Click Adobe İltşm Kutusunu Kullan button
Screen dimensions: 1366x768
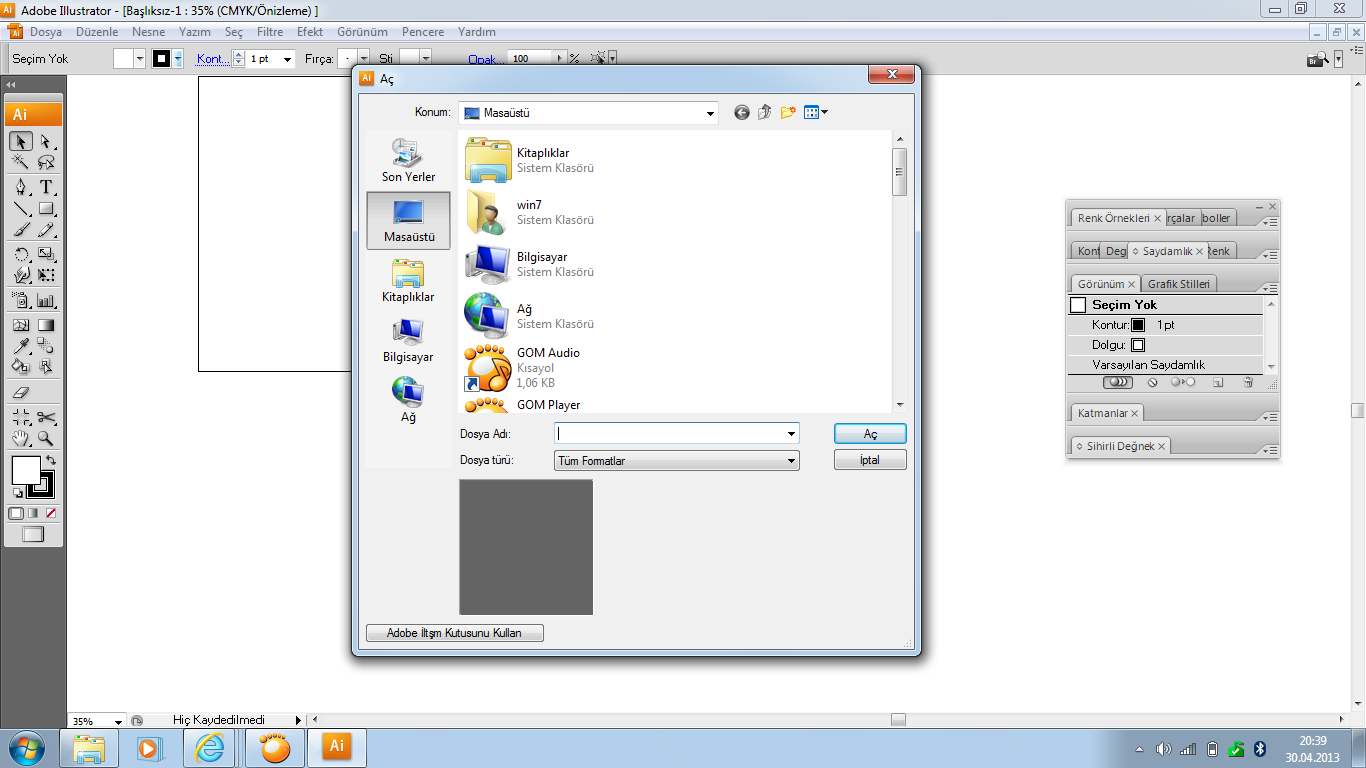[454, 633]
